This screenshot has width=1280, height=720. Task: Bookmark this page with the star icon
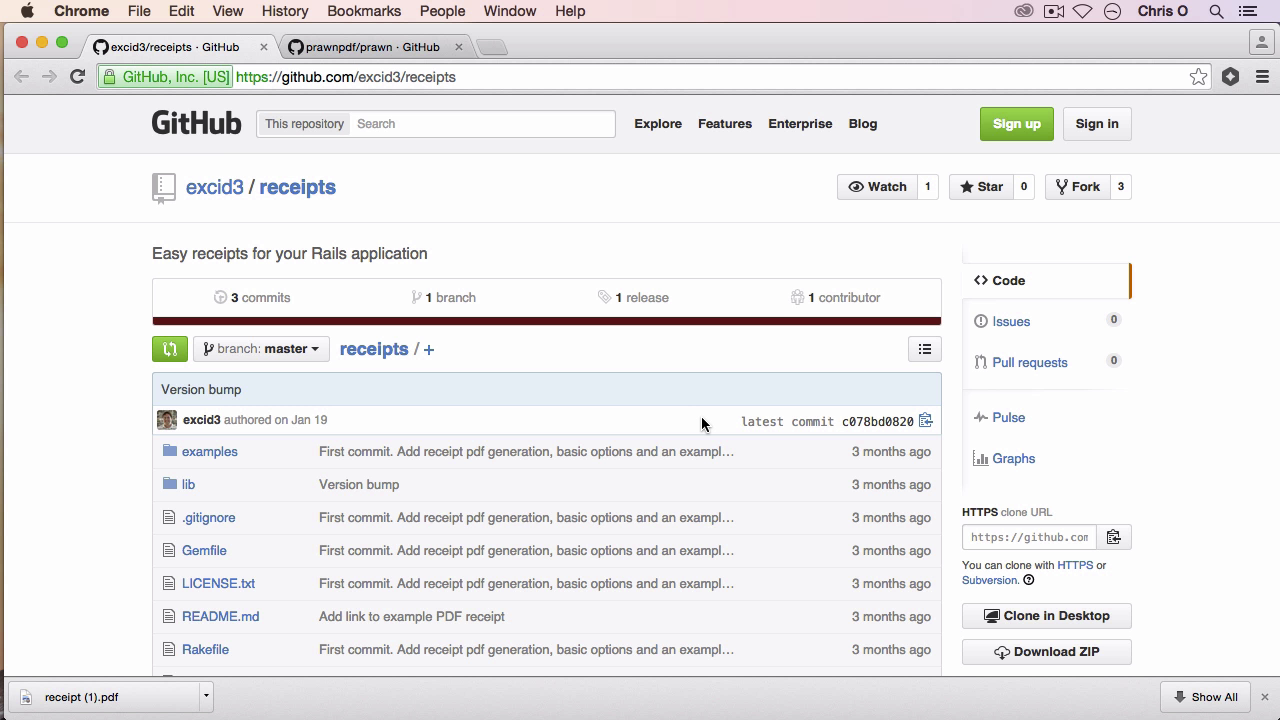pos(1198,77)
